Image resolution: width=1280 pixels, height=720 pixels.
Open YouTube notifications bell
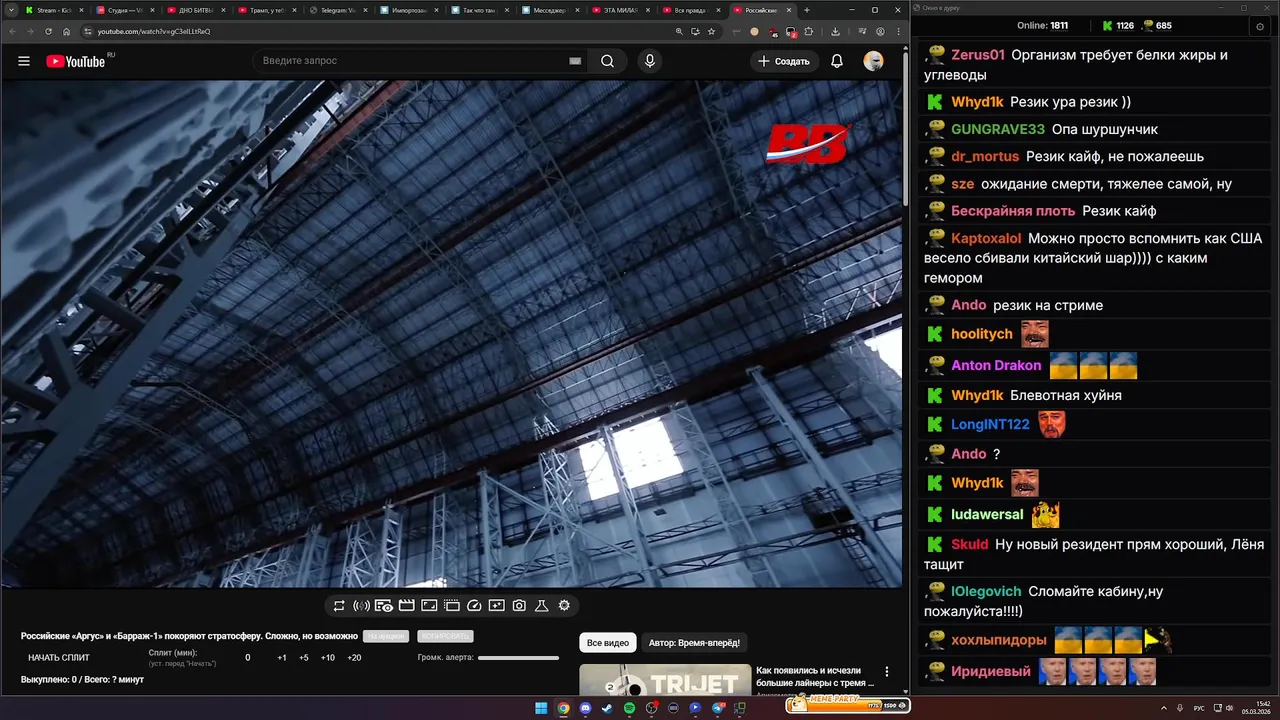[837, 61]
